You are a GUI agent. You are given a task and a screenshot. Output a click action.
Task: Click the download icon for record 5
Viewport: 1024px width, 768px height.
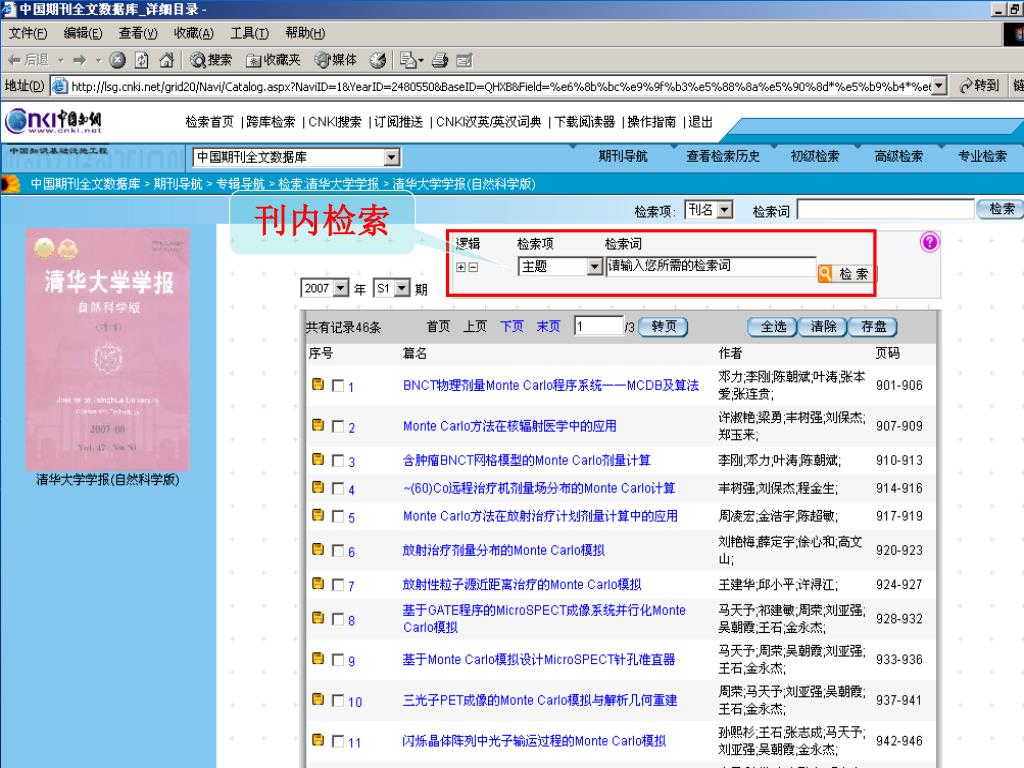(x=318, y=515)
